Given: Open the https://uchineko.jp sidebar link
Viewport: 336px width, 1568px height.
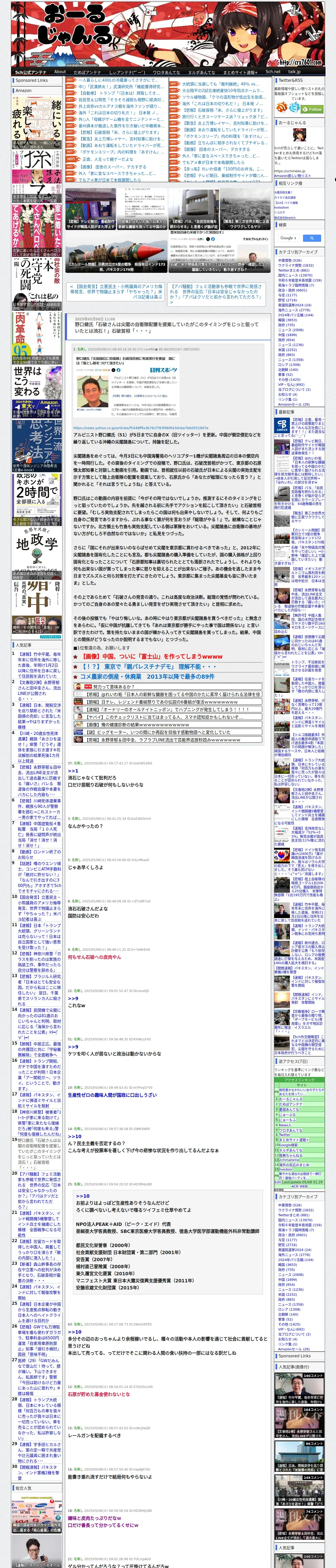Looking at the screenshot, I should click(x=290, y=171).
